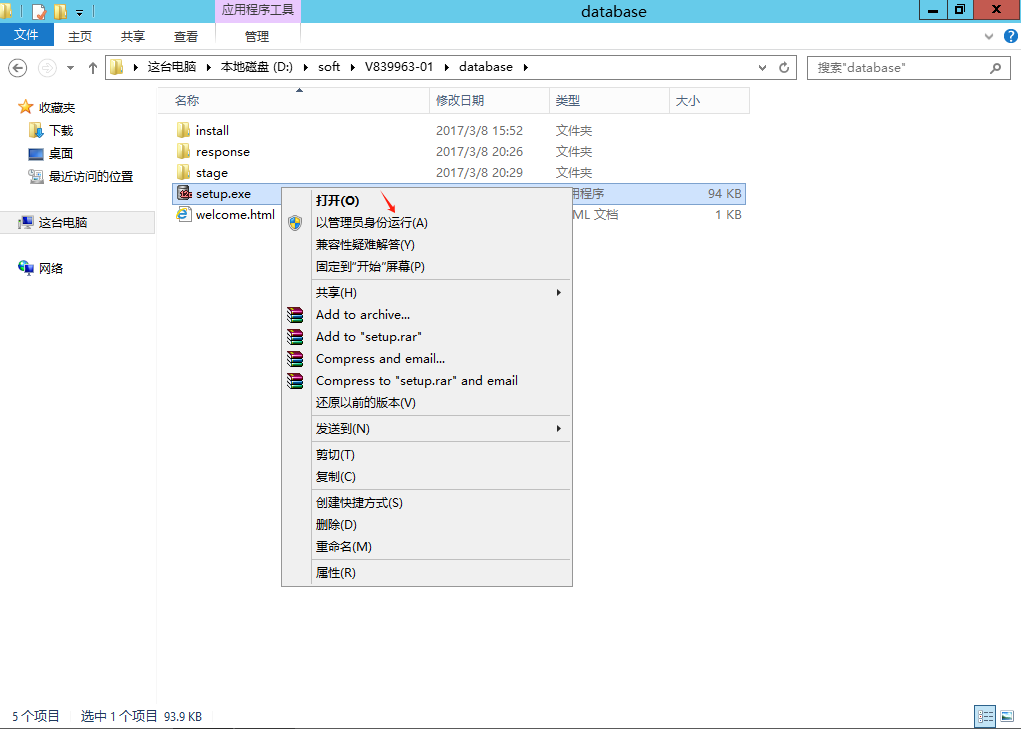Open 下载 in the navigation pane
This screenshot has width=1021, height=729.
61,130
